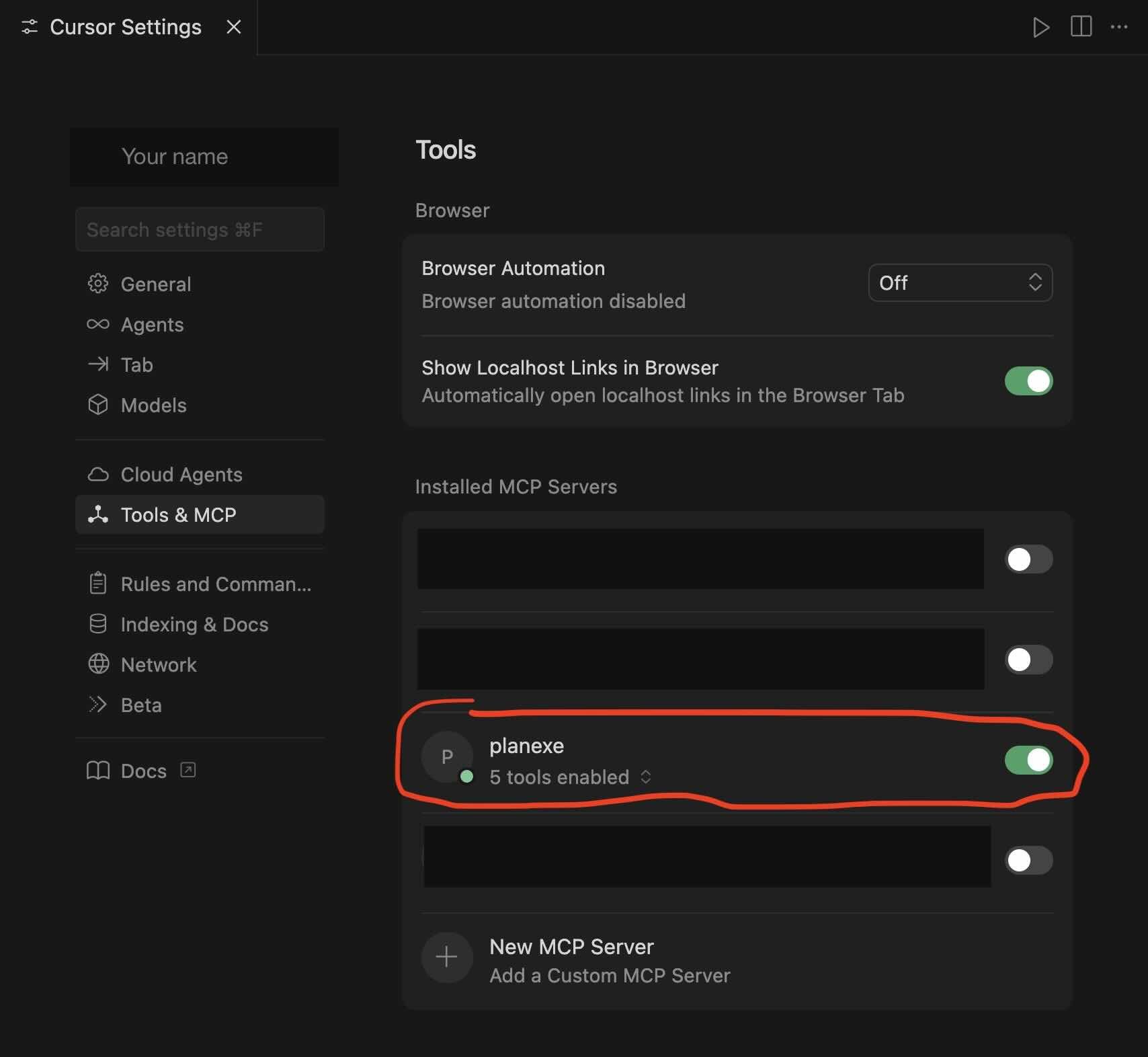Click the Network globe icon
This screenshot has width=1148, height=1057.
(x=98, y=664)
